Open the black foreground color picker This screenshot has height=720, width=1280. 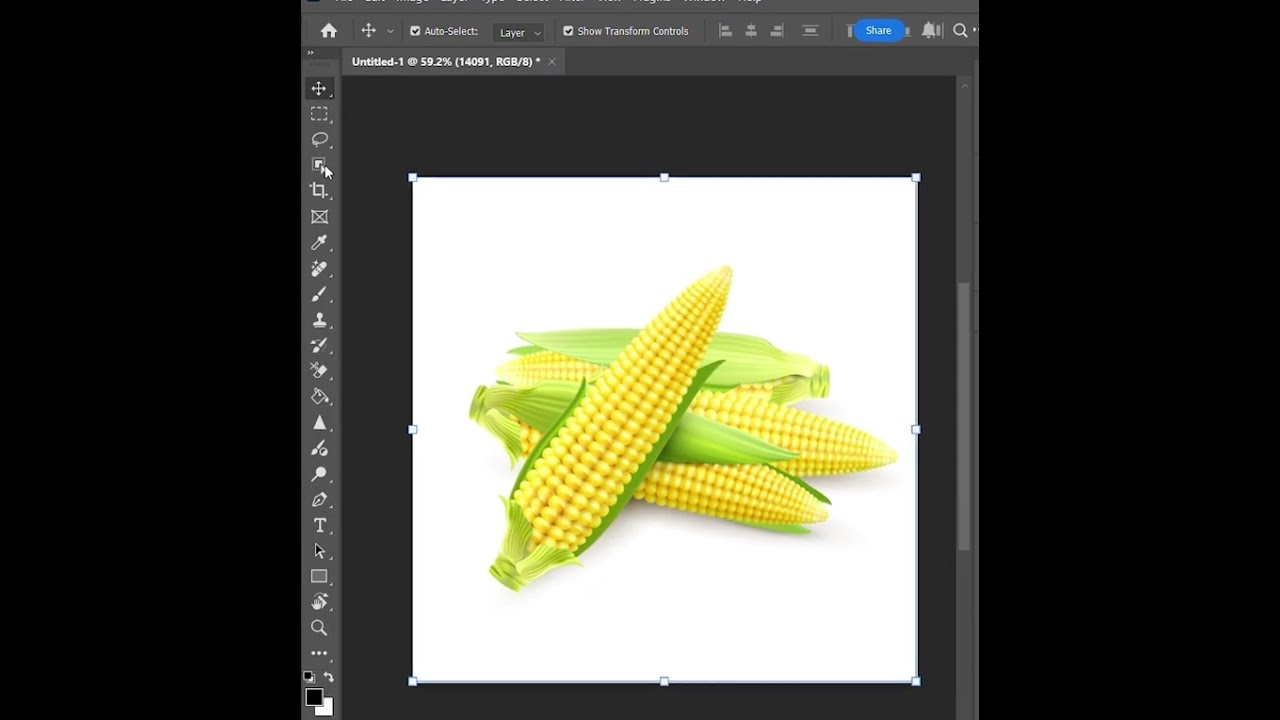pyautogui.click(x=313, y=696)
